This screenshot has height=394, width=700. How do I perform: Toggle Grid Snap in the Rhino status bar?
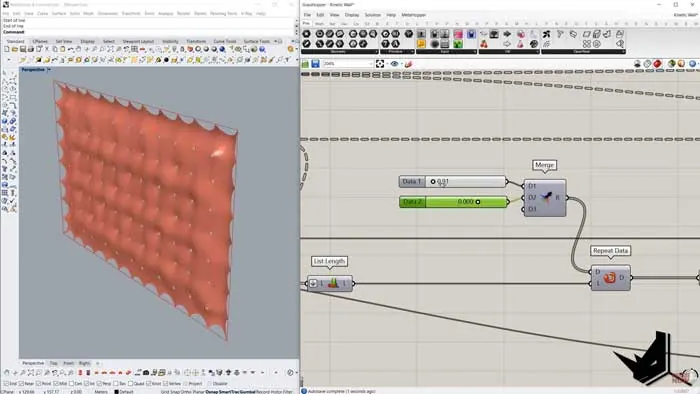coord(170,391)
